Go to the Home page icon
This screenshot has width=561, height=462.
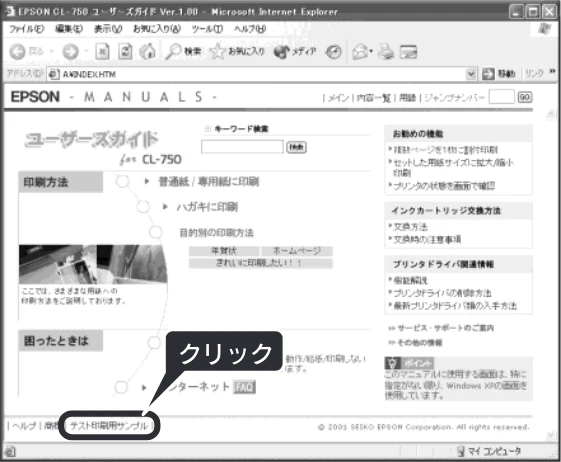click(x=148, y=52)
